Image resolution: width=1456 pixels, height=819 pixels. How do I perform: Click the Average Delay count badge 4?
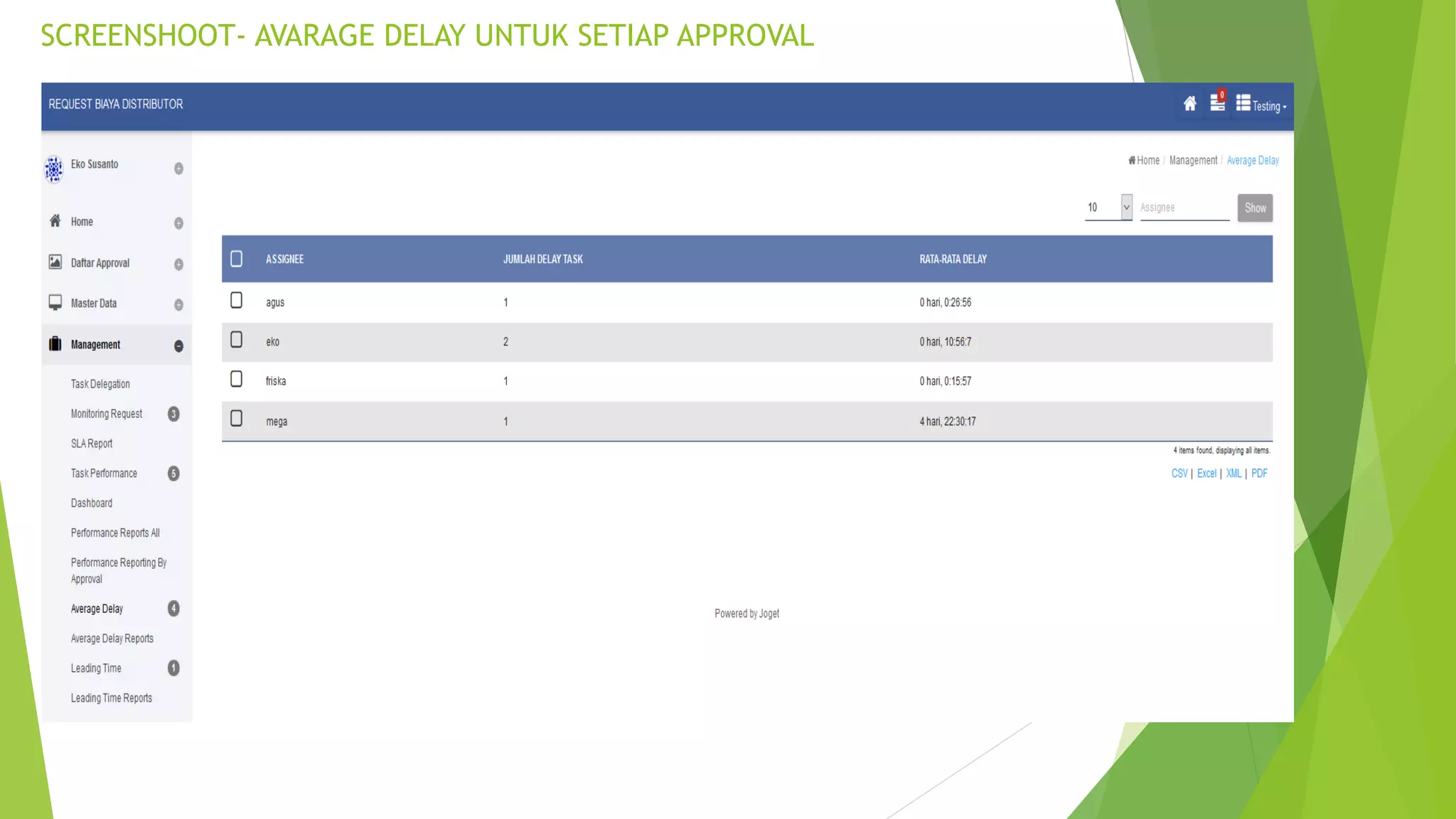[x=173, y=609]
